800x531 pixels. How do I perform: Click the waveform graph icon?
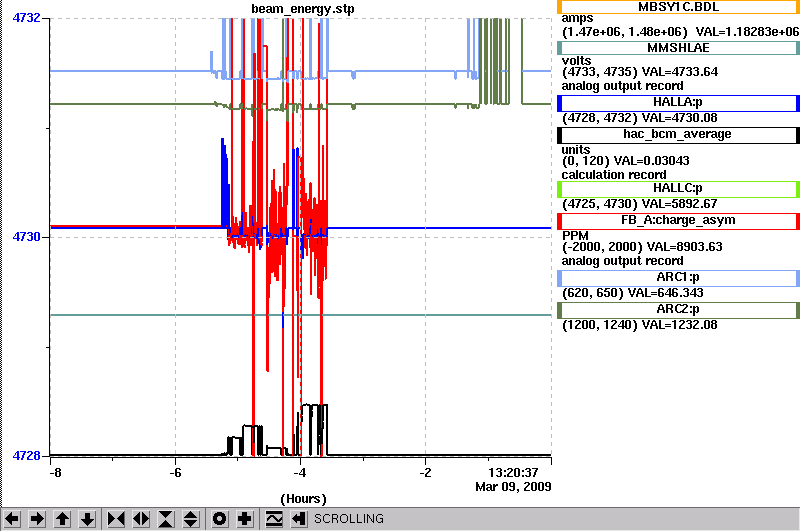(274, 519)
